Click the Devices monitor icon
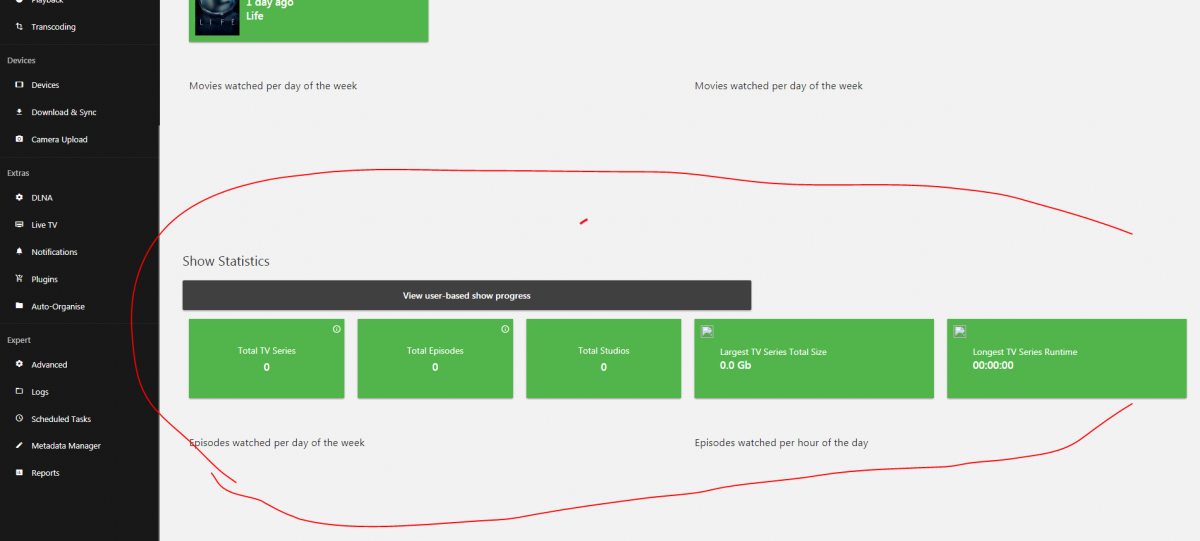The height and width of the screenshot is (541, 1200). 19,85
